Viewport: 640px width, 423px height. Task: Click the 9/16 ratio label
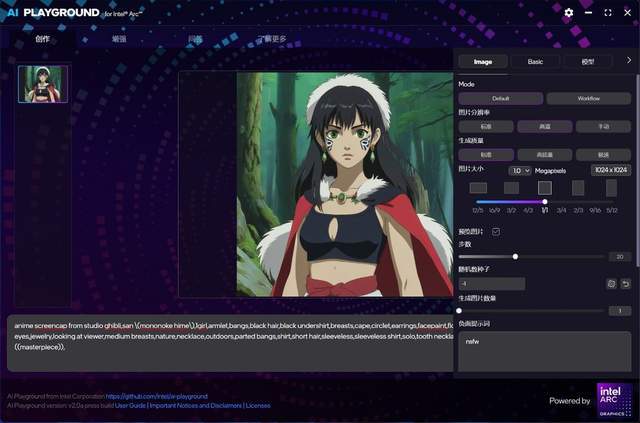coord(595,210)
